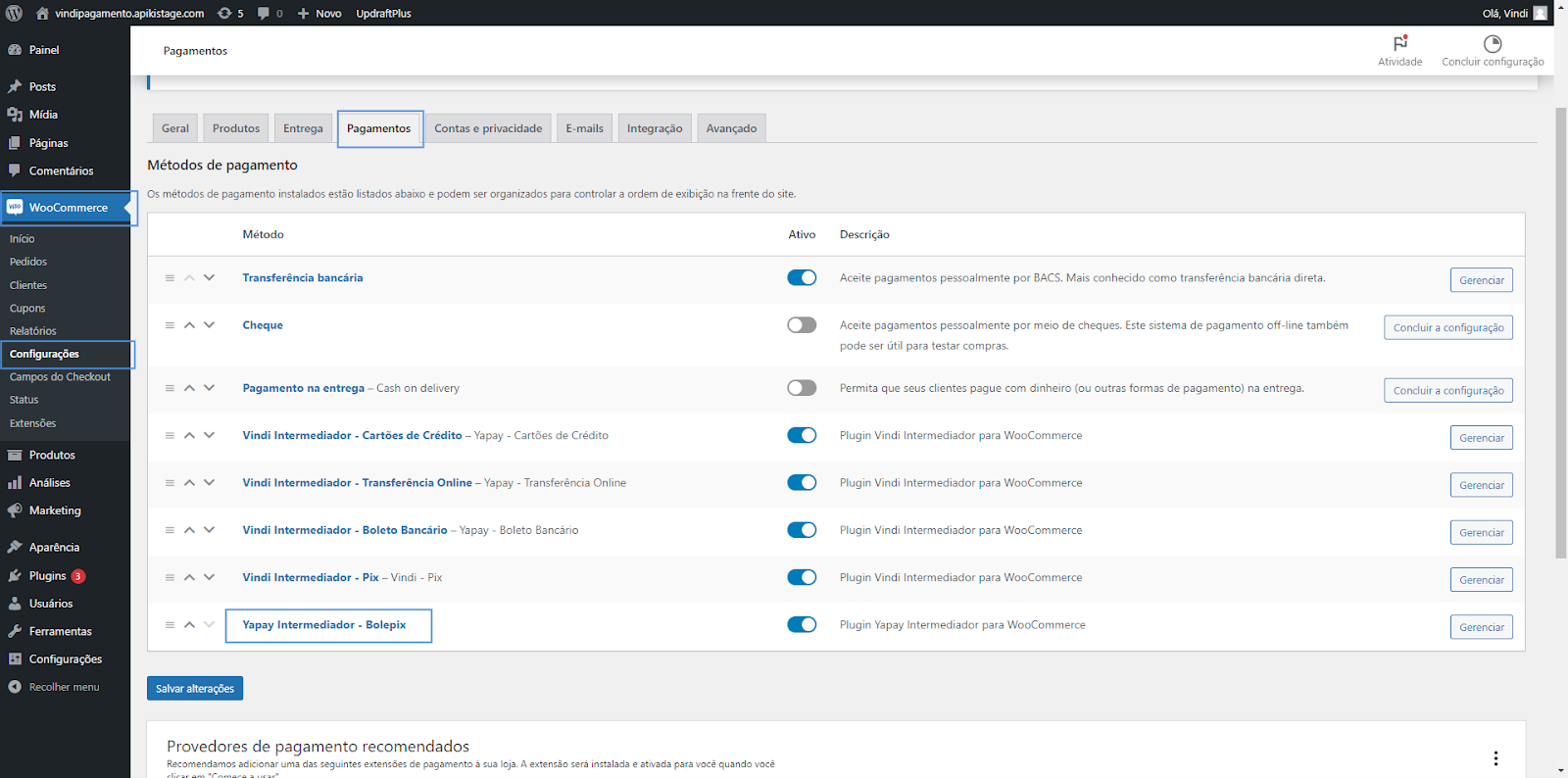Open the Yapay Intermediador - Bolepix link
This screenshot has height=778, width=1568.
click(324, 625)
